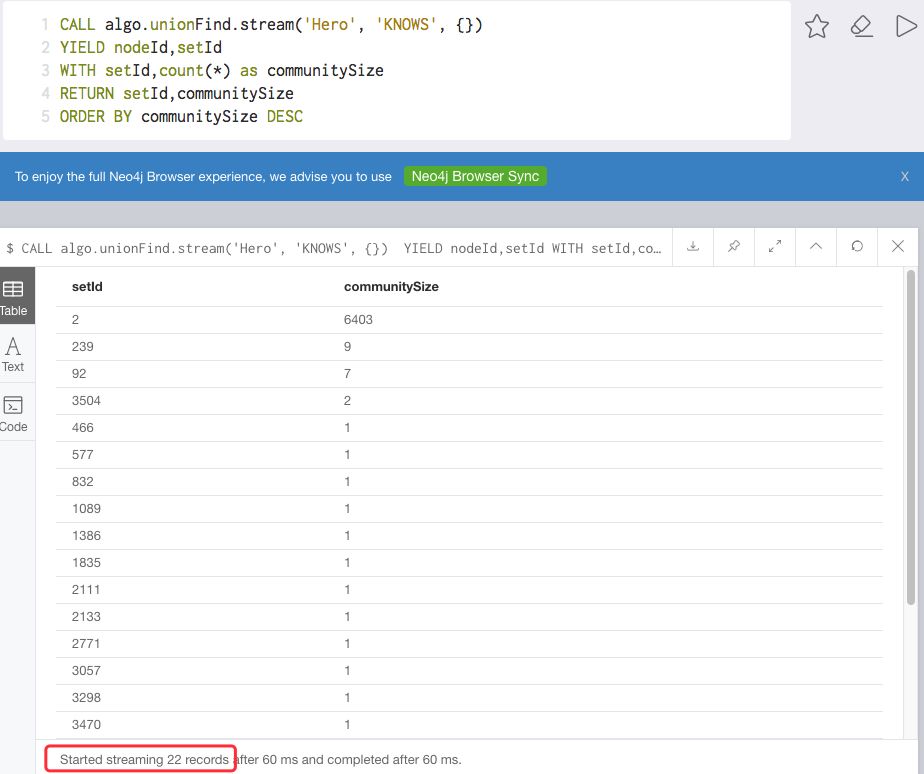This screenshot has width=924, height=774.
Task: Click into the Cypher query editor
Action: point(400,70)
